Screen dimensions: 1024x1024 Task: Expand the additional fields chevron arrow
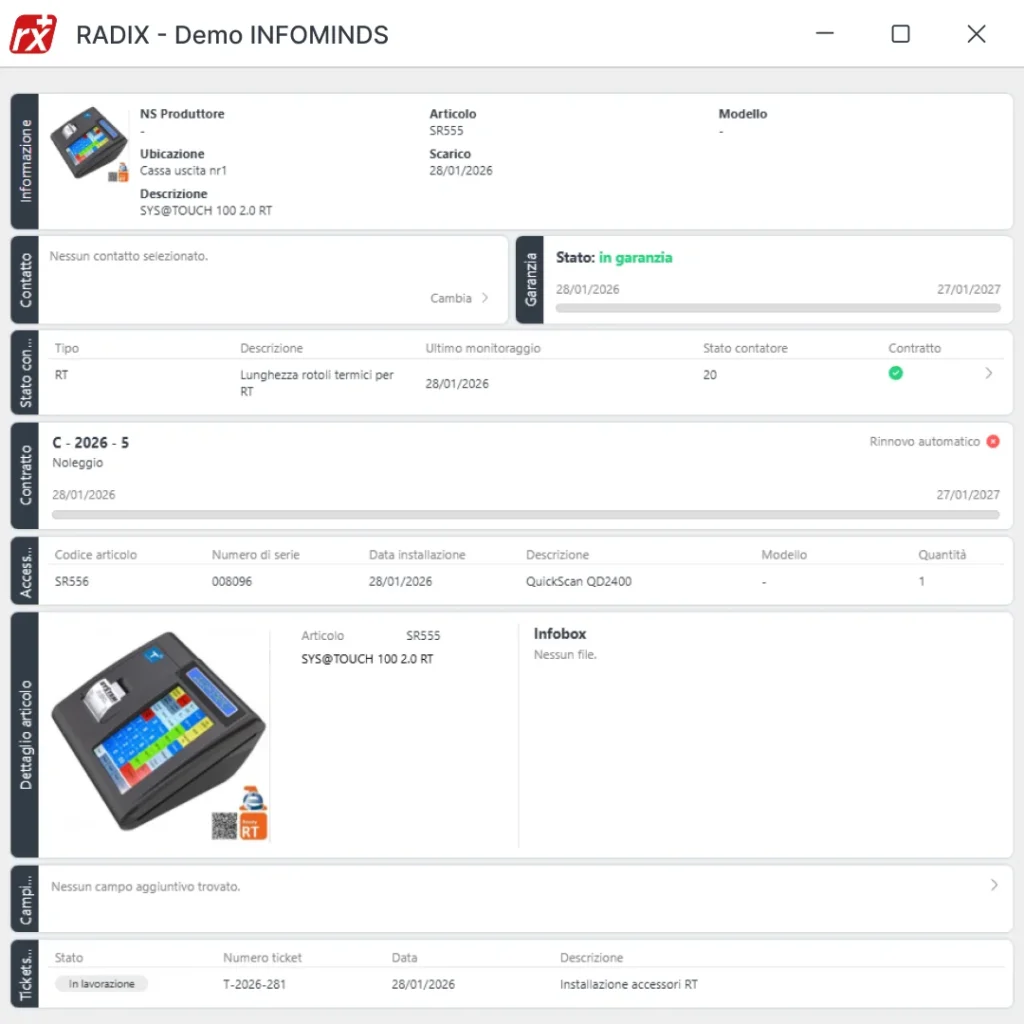pos(994,885)
